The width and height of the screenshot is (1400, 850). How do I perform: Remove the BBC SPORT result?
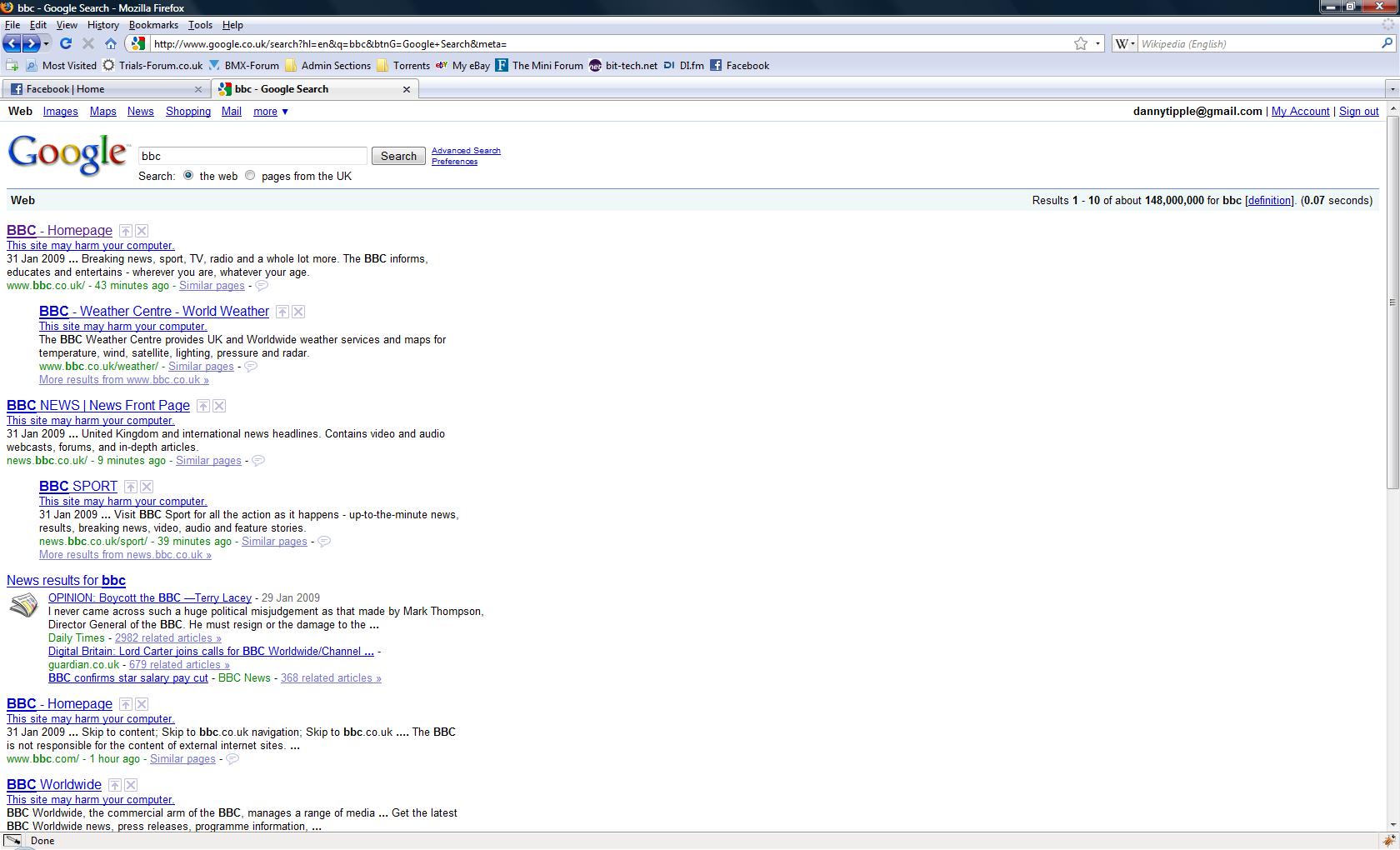pos(147,487)
